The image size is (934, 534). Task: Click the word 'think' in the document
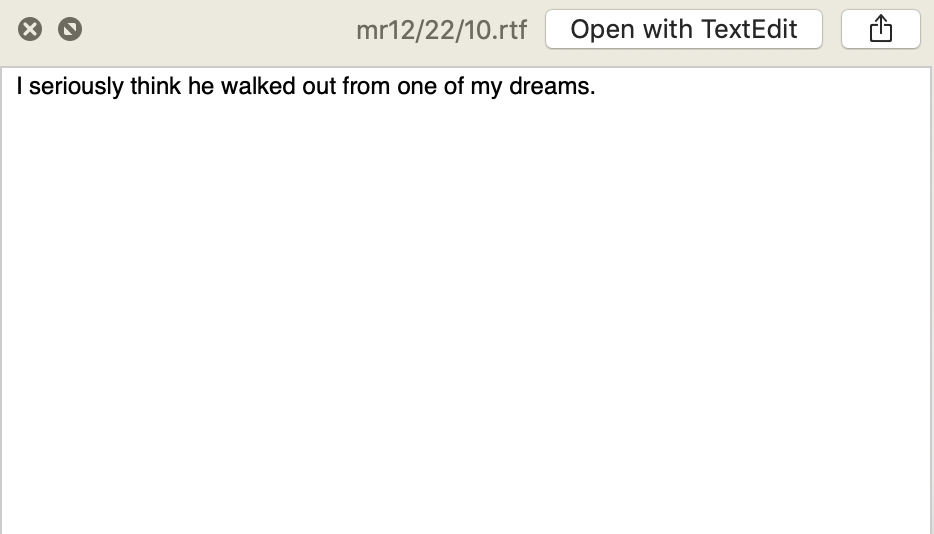155,86
